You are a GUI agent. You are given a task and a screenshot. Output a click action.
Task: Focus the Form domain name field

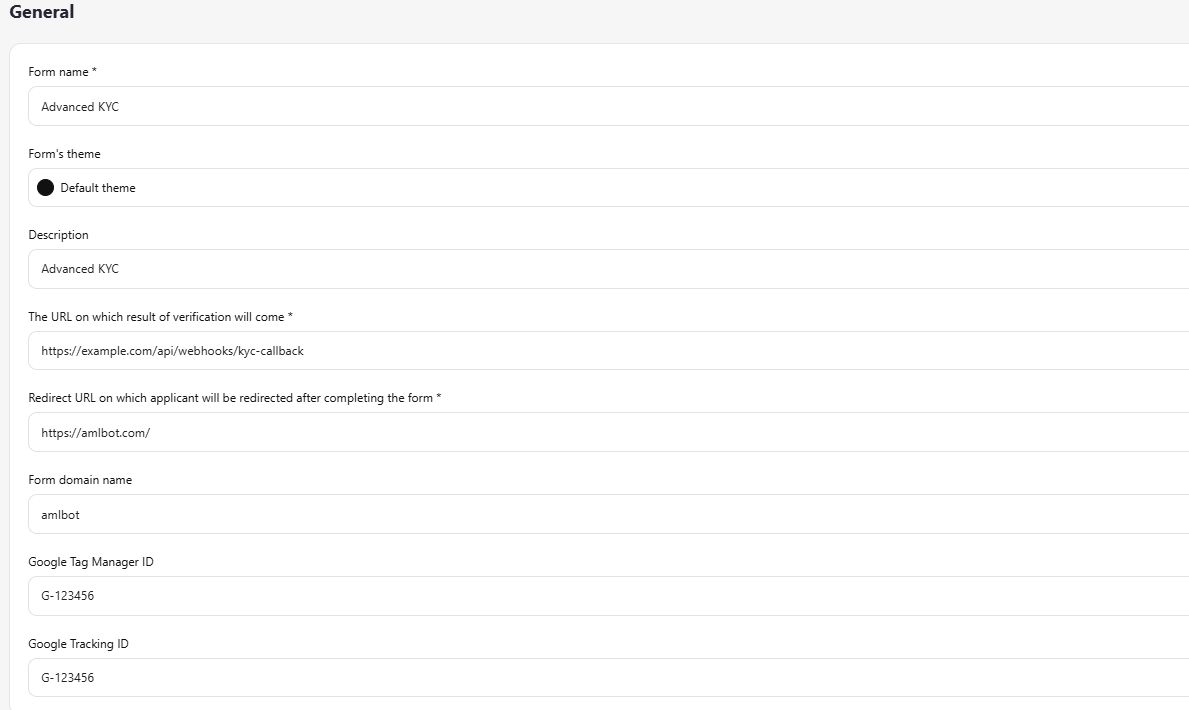click(600, 514)
